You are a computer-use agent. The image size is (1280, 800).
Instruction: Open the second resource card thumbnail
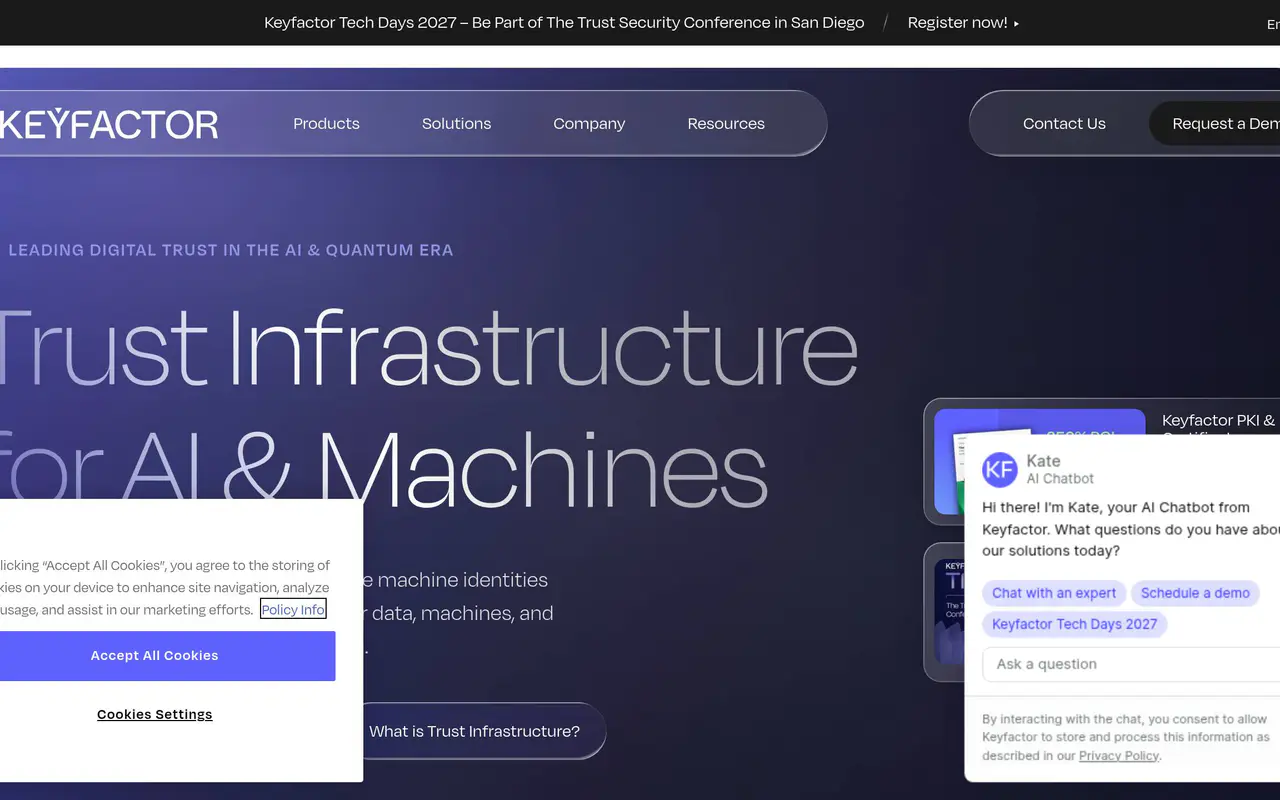coord(949,611)
